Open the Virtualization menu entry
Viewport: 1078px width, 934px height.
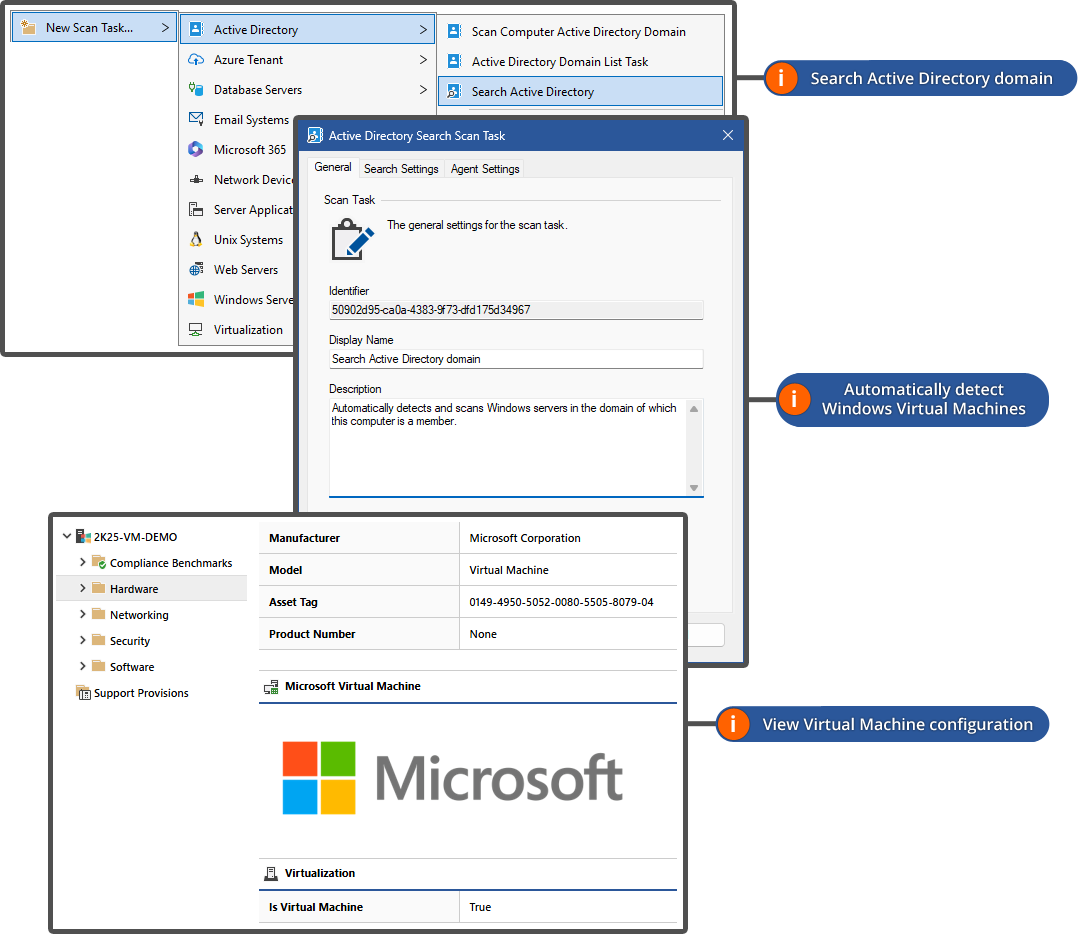tap(237, 329)
